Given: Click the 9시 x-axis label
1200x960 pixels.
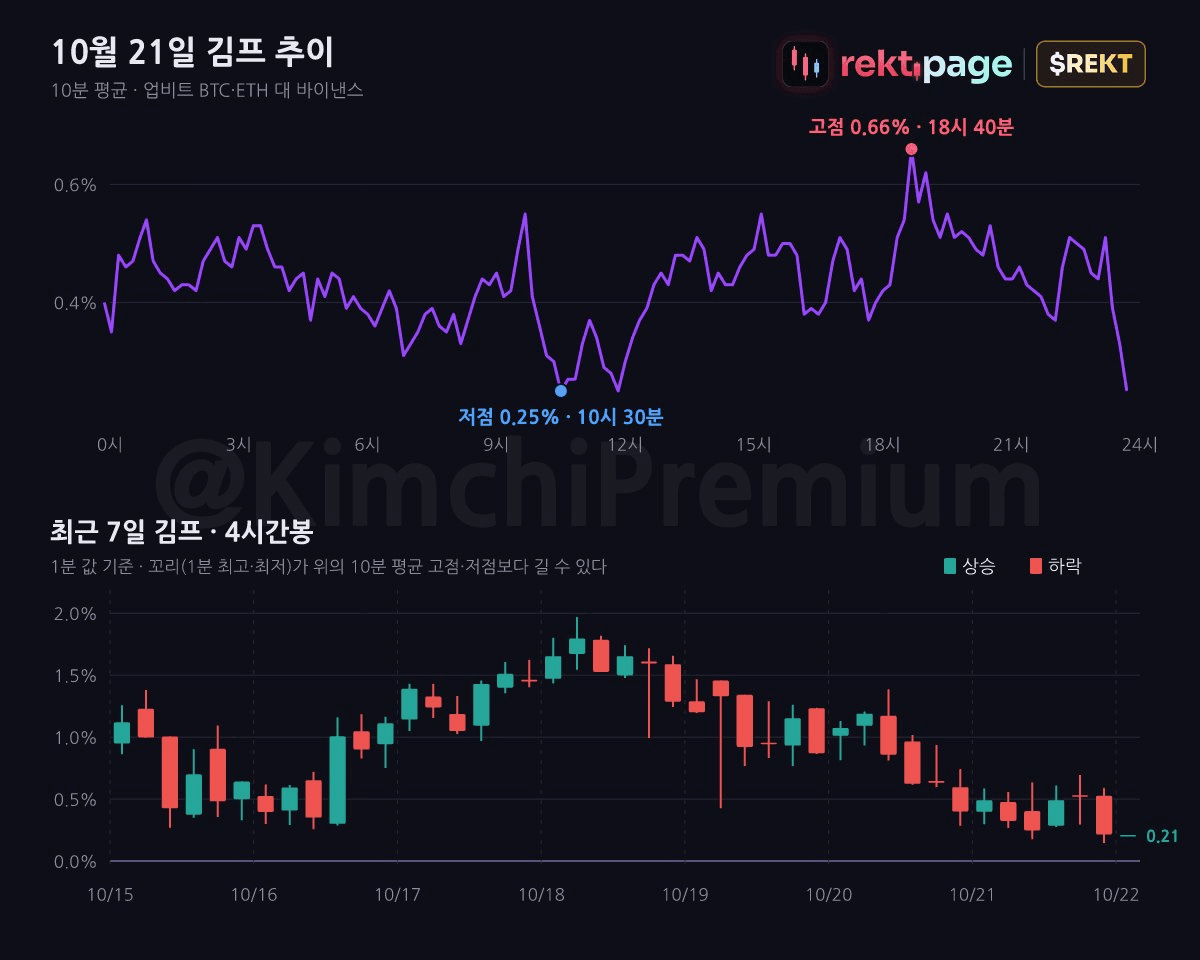Looking at the screenshot, I should (496, 445).
